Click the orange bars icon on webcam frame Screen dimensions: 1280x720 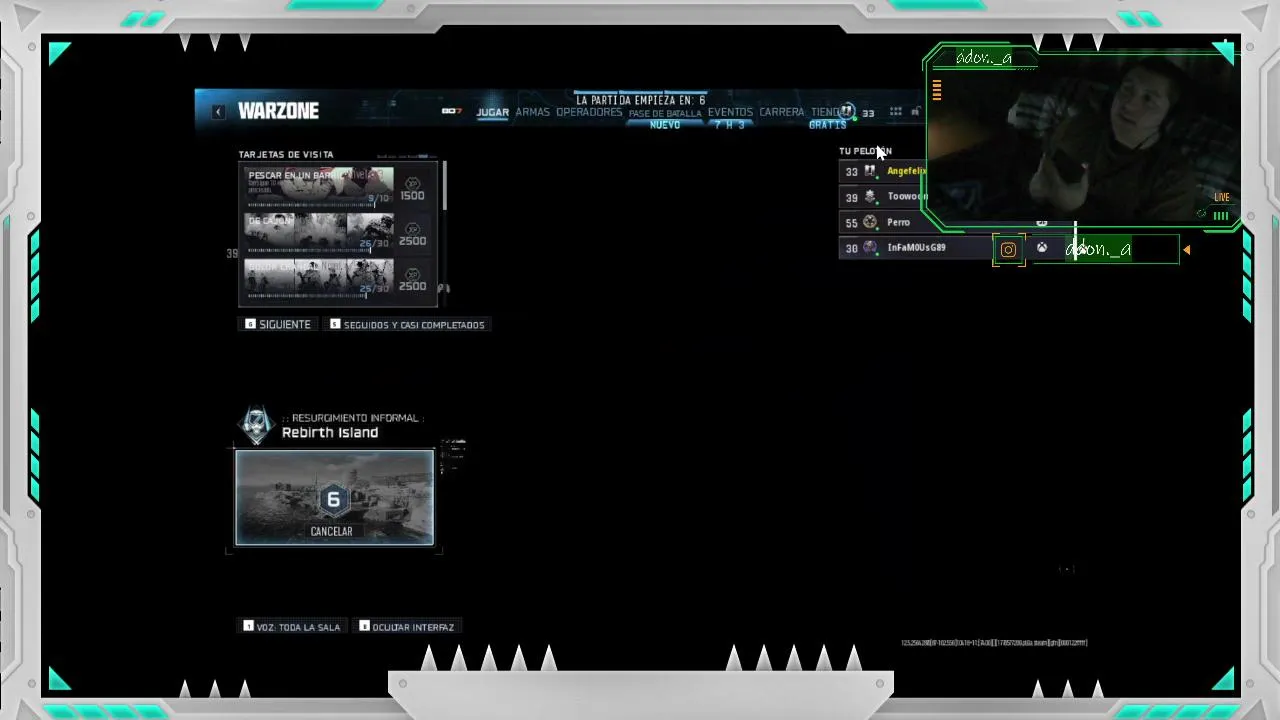pos(937,91)
